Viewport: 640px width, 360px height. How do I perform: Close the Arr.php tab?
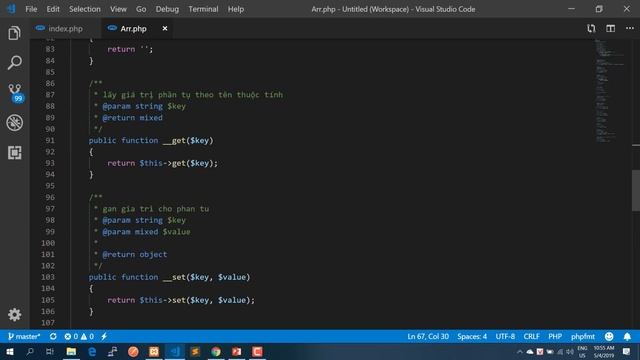click(165, 29)
